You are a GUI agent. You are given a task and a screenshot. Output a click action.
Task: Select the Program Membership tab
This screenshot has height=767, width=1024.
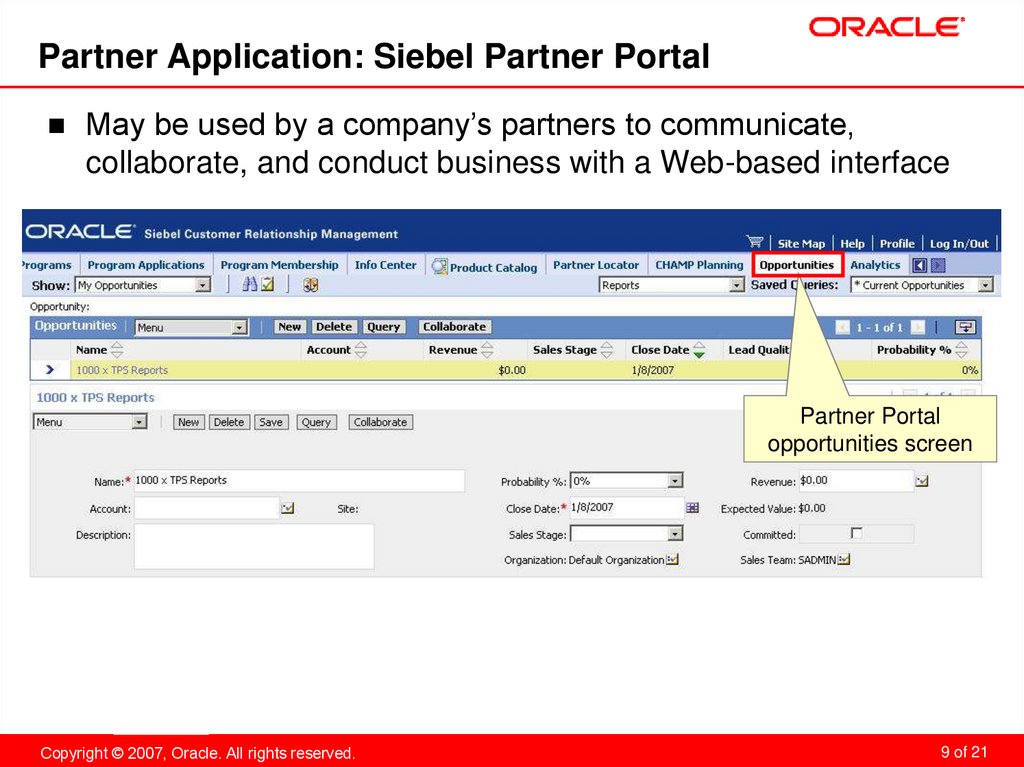coord(279,264)
